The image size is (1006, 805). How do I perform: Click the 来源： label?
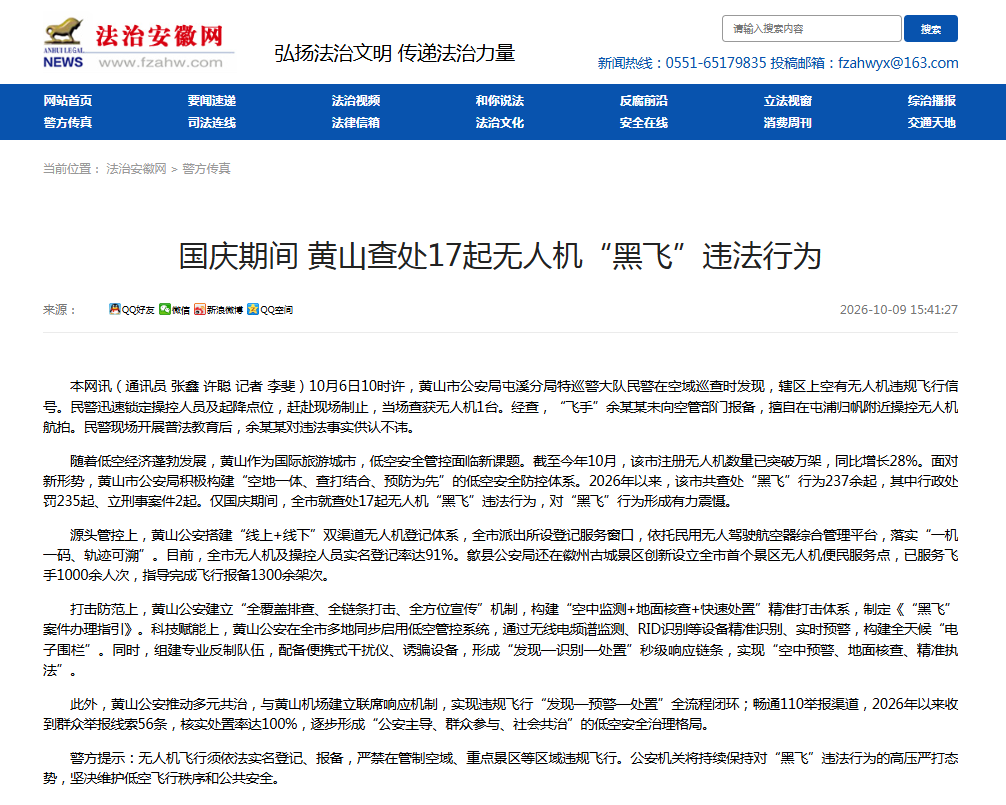pos(60,310)
